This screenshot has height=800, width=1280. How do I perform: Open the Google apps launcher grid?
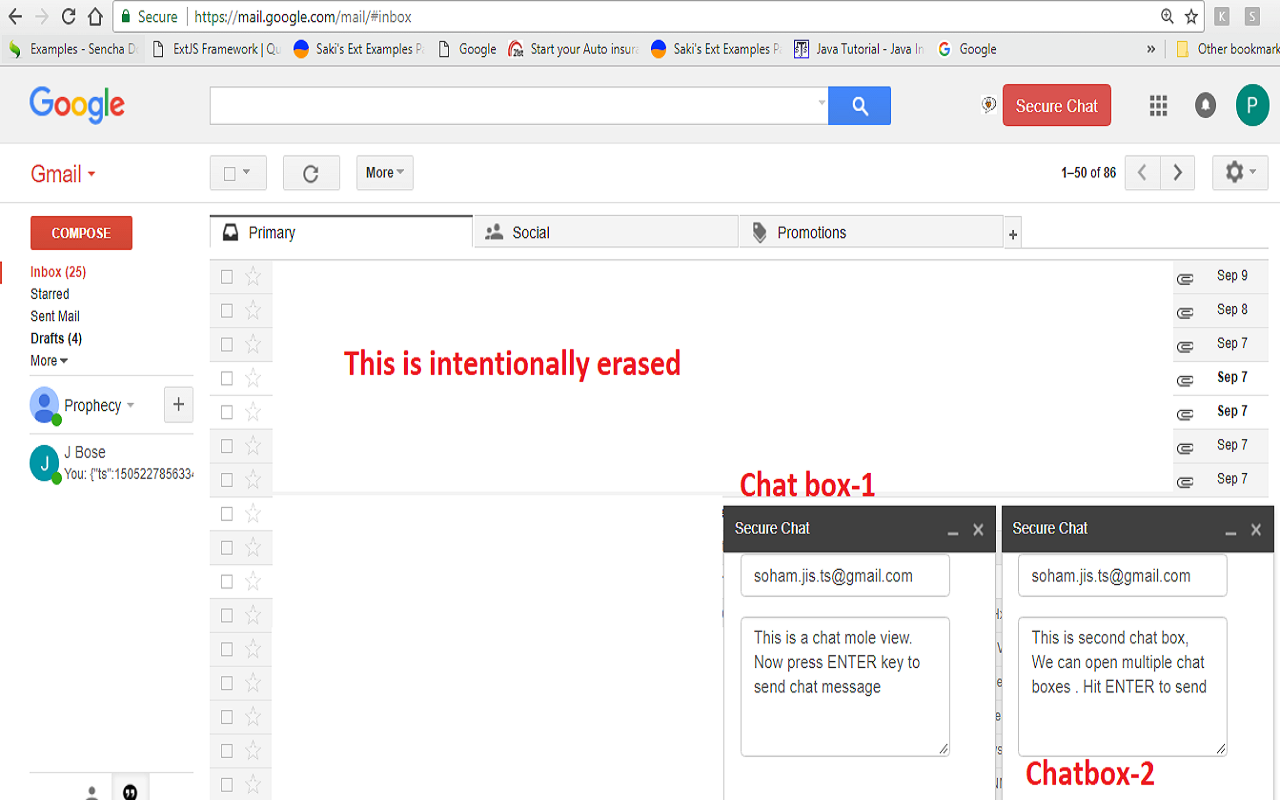[1158, 105]
